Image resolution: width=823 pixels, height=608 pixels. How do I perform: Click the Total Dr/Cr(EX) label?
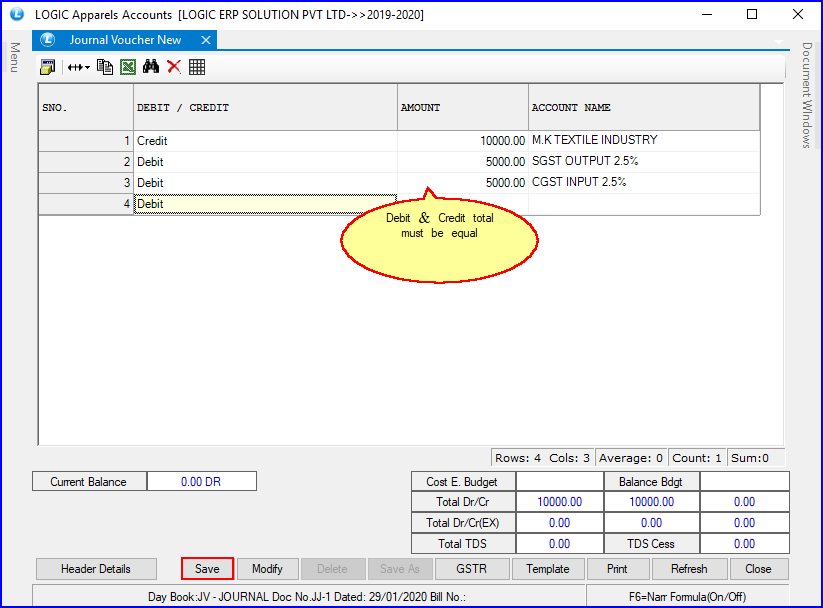(463, 523)
